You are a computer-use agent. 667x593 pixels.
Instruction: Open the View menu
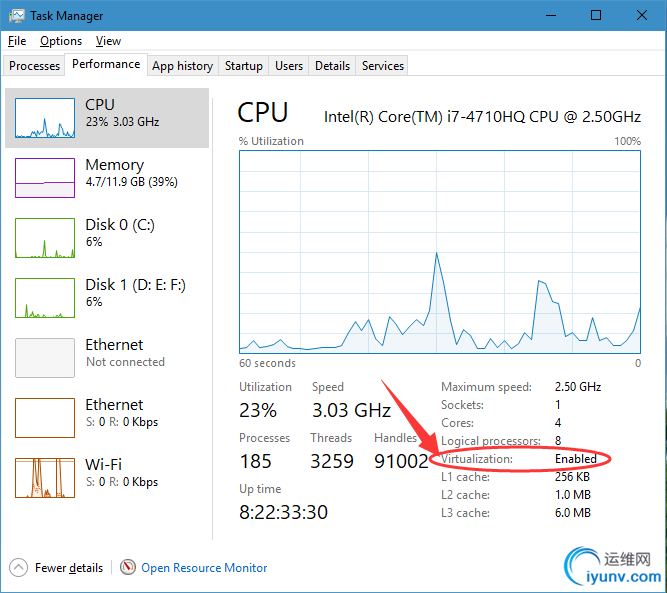pos(108,41)
